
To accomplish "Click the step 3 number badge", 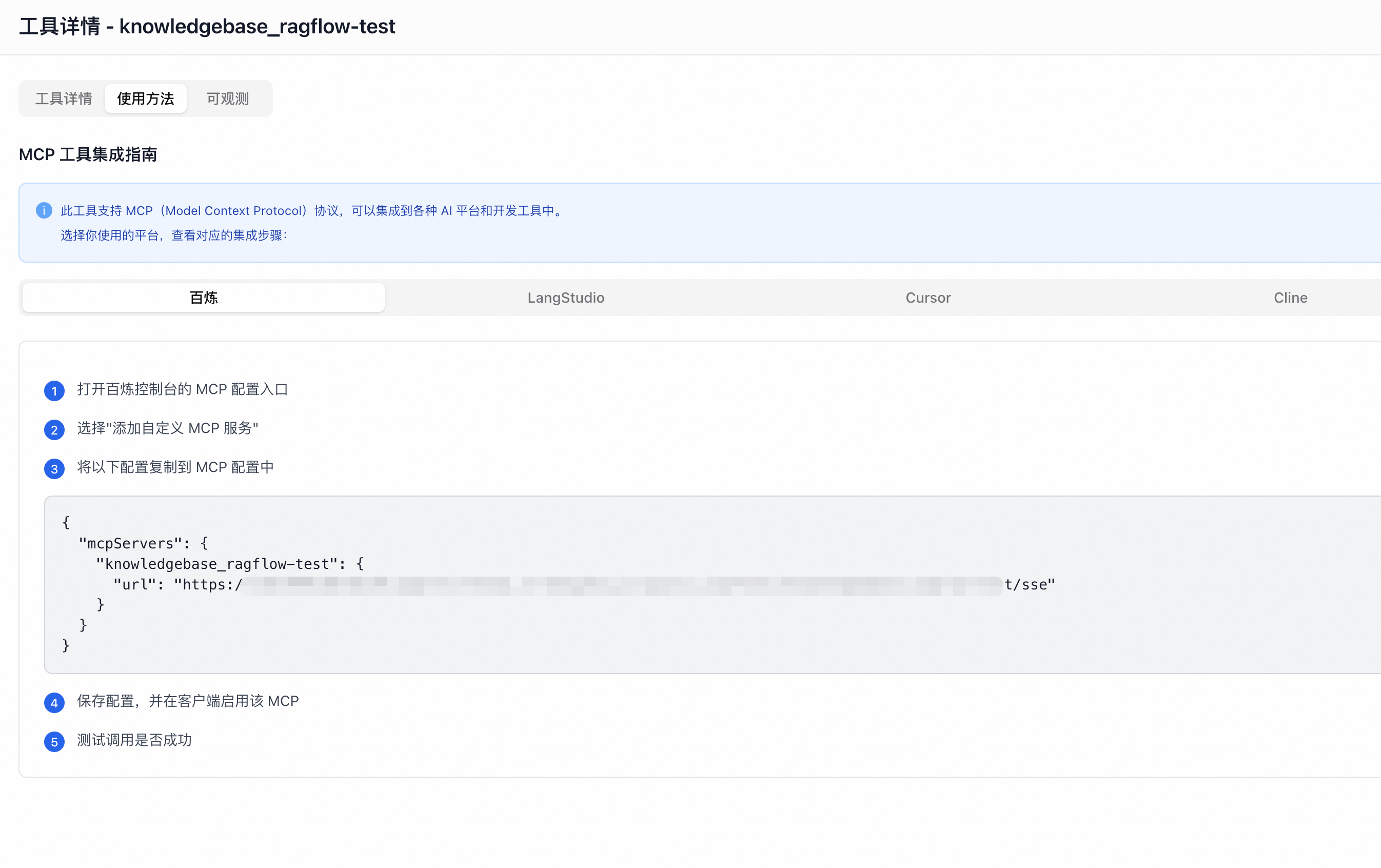I will [x=54, y=469].
